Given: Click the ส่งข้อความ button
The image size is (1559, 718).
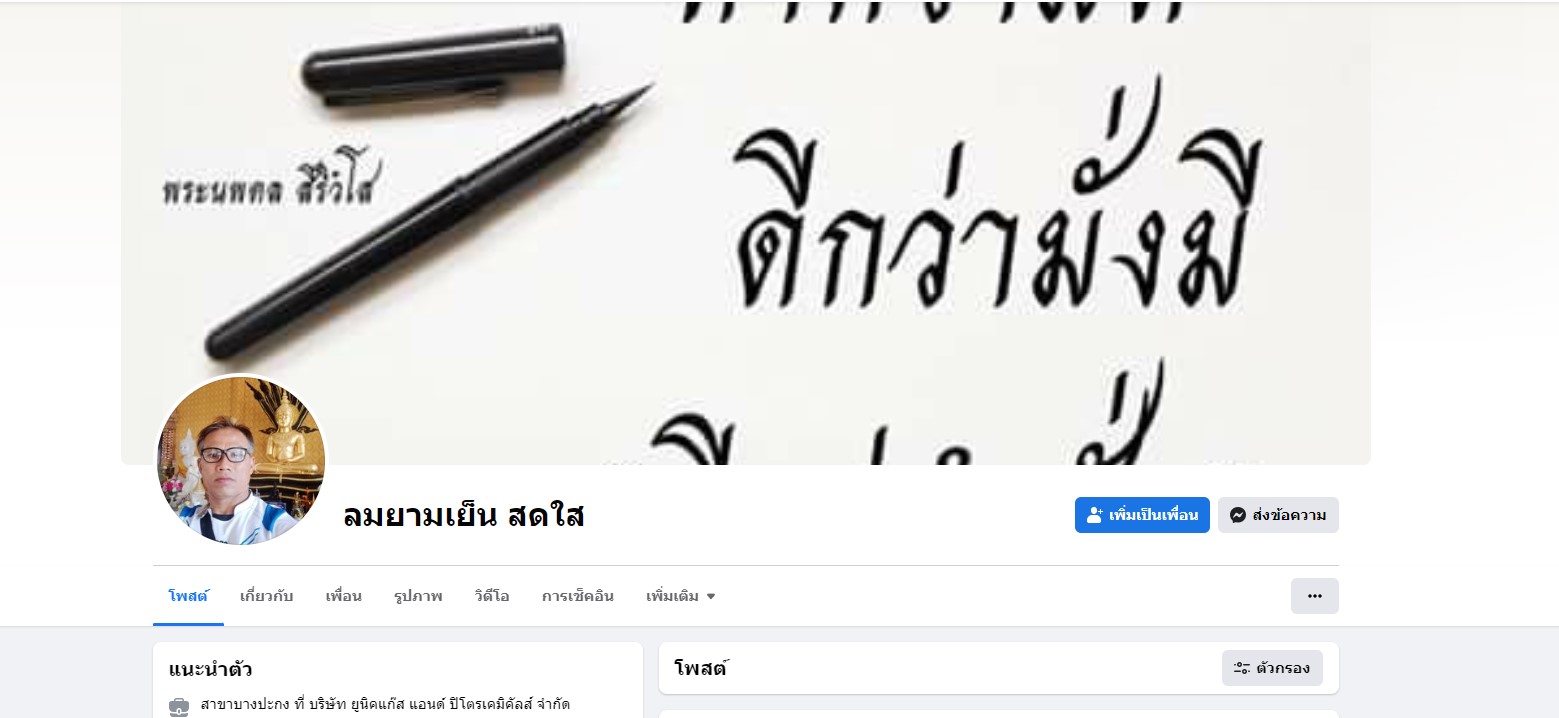Looking at the screenshot, I should (x=1278, y=515).
